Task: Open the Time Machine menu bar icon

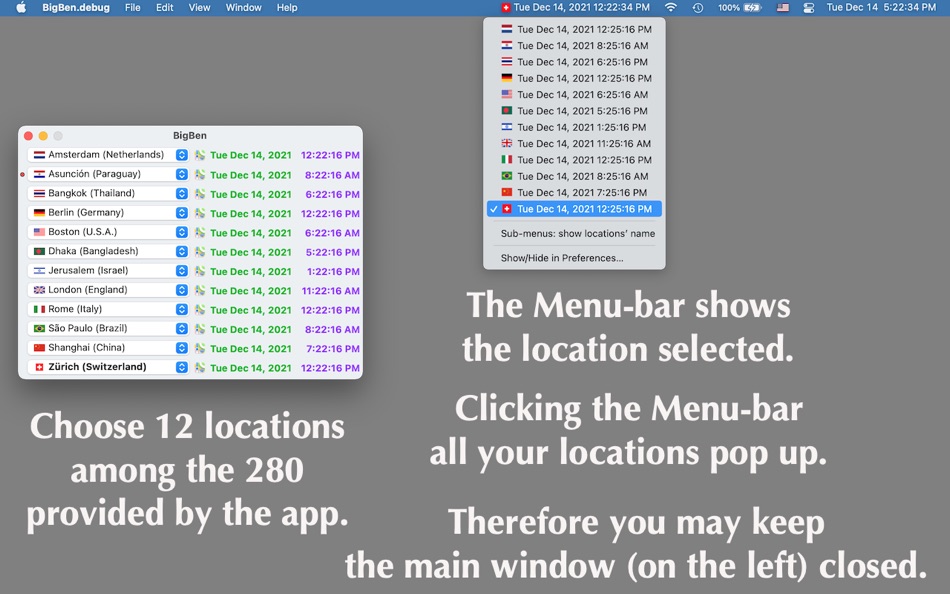Action: point(698,8)
